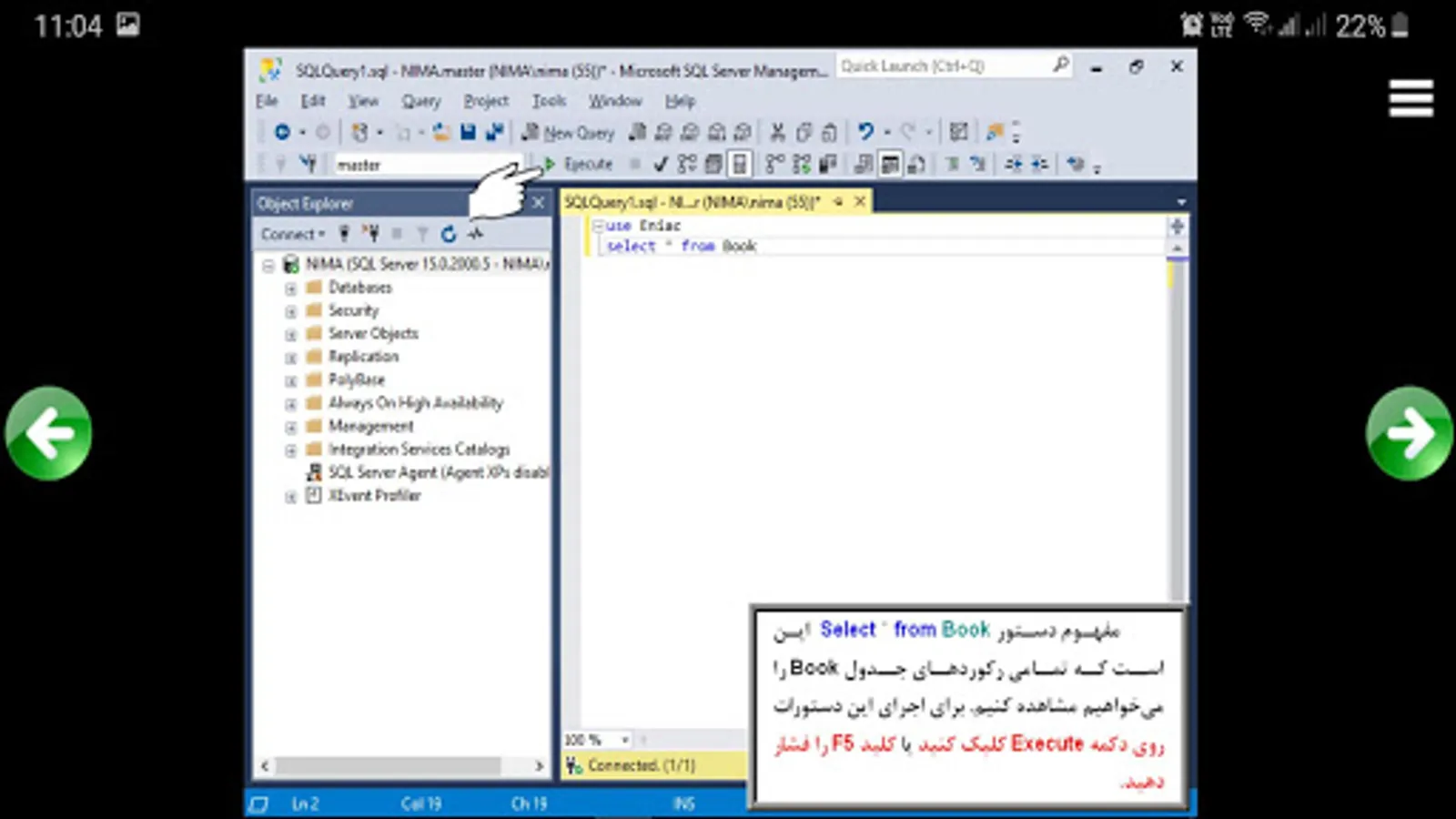1456x819 pixels.
Task: Open the View menu
Action: point(363,101)
